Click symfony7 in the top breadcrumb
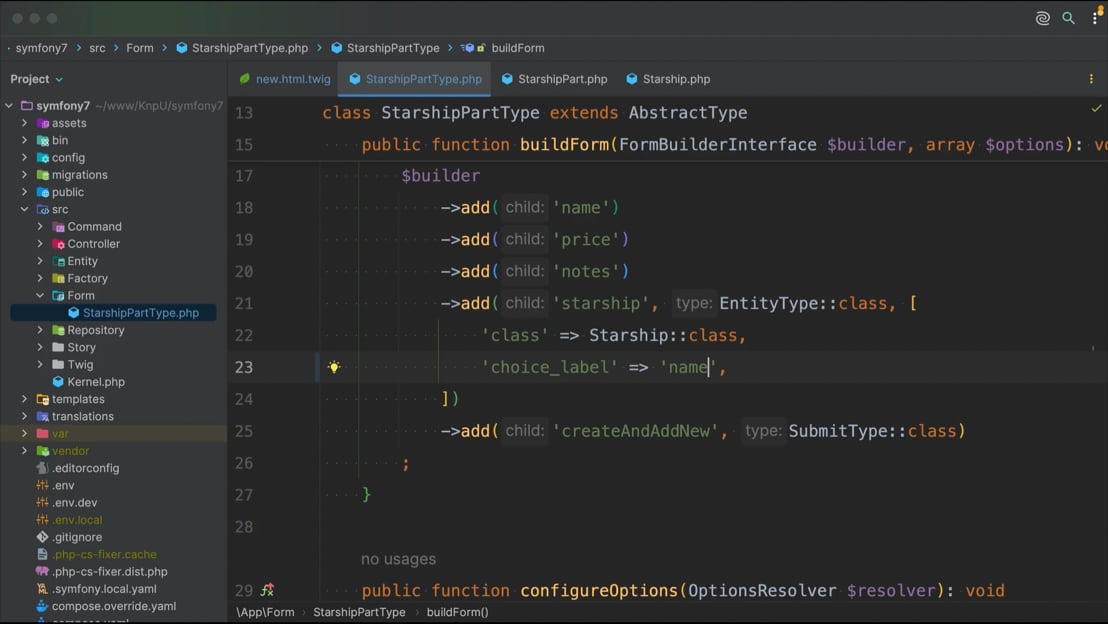Screen dimensions: 1108x624 (x=41, y=48)
